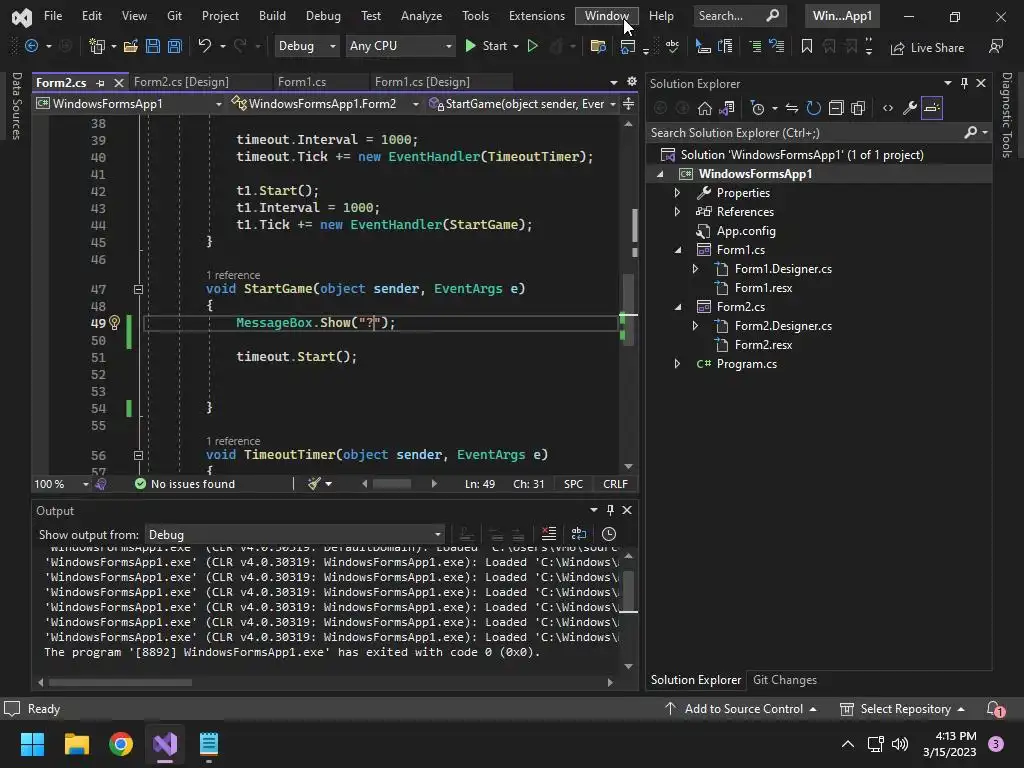Screen dimensions: 1024x768
Task: Open the Extensions menu
Action: click(x=537, y=16)
